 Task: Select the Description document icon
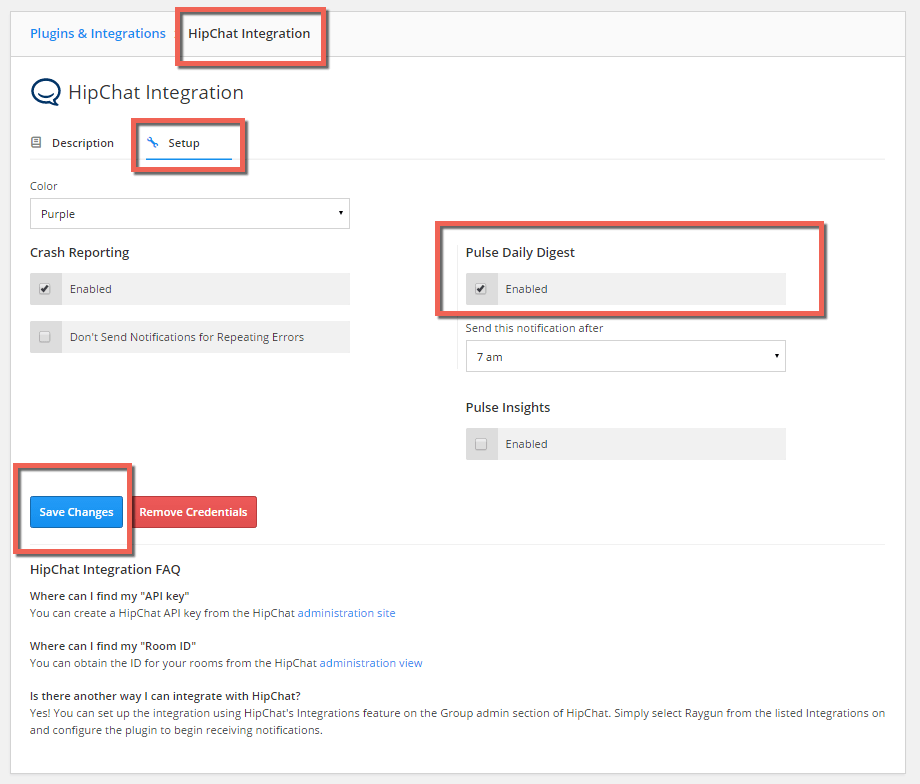(x=35, y=142)
